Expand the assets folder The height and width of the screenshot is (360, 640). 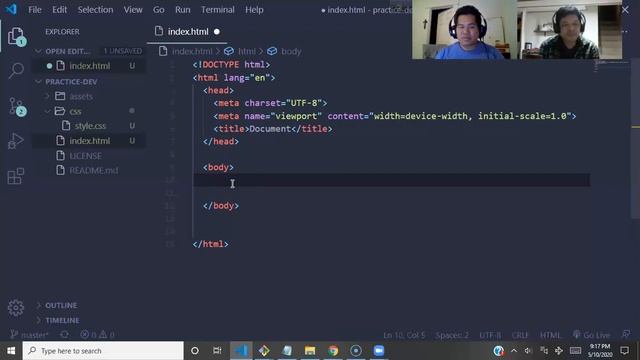point(81,96)
